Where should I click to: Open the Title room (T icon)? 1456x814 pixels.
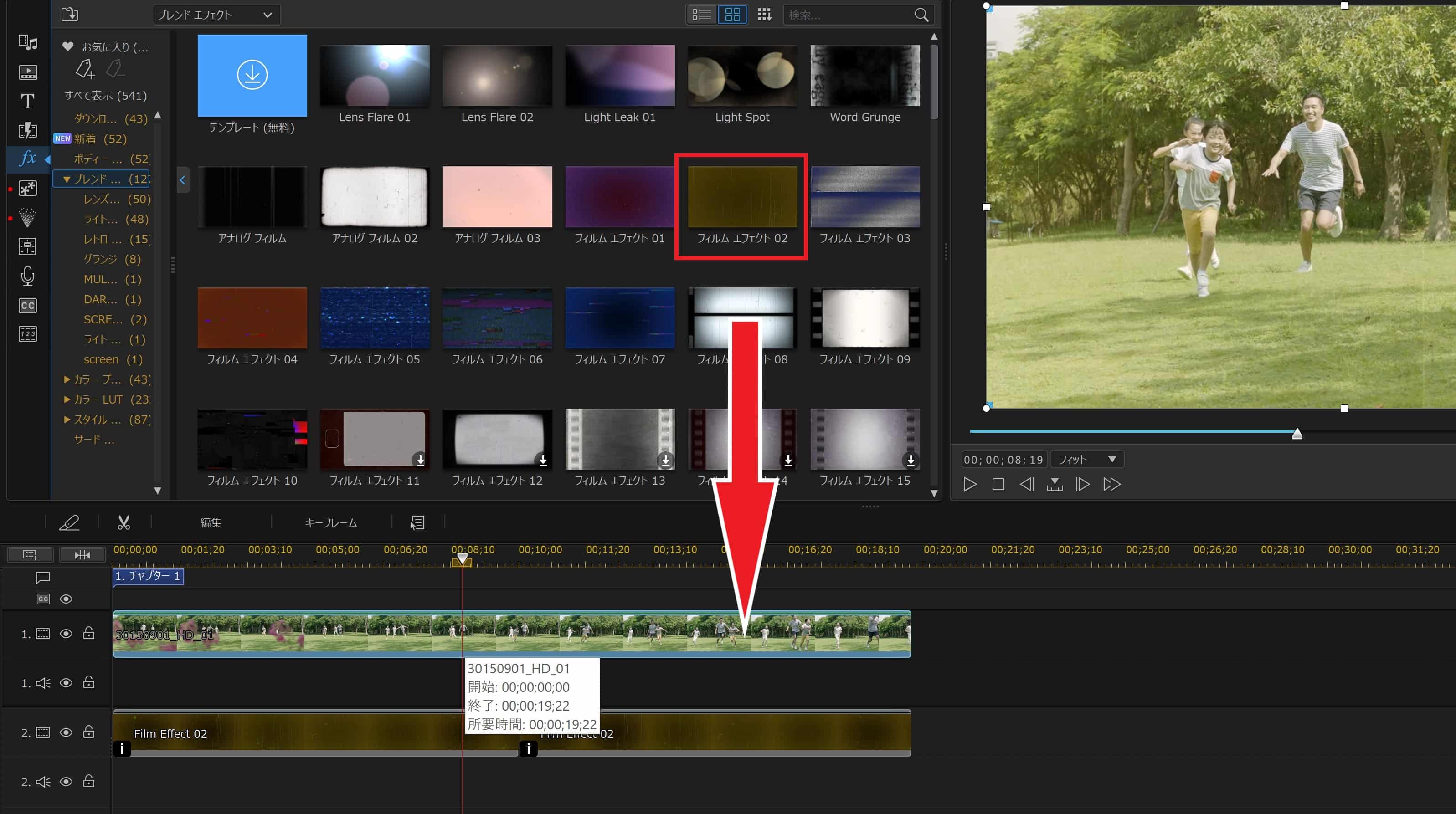tap(27, 101)
